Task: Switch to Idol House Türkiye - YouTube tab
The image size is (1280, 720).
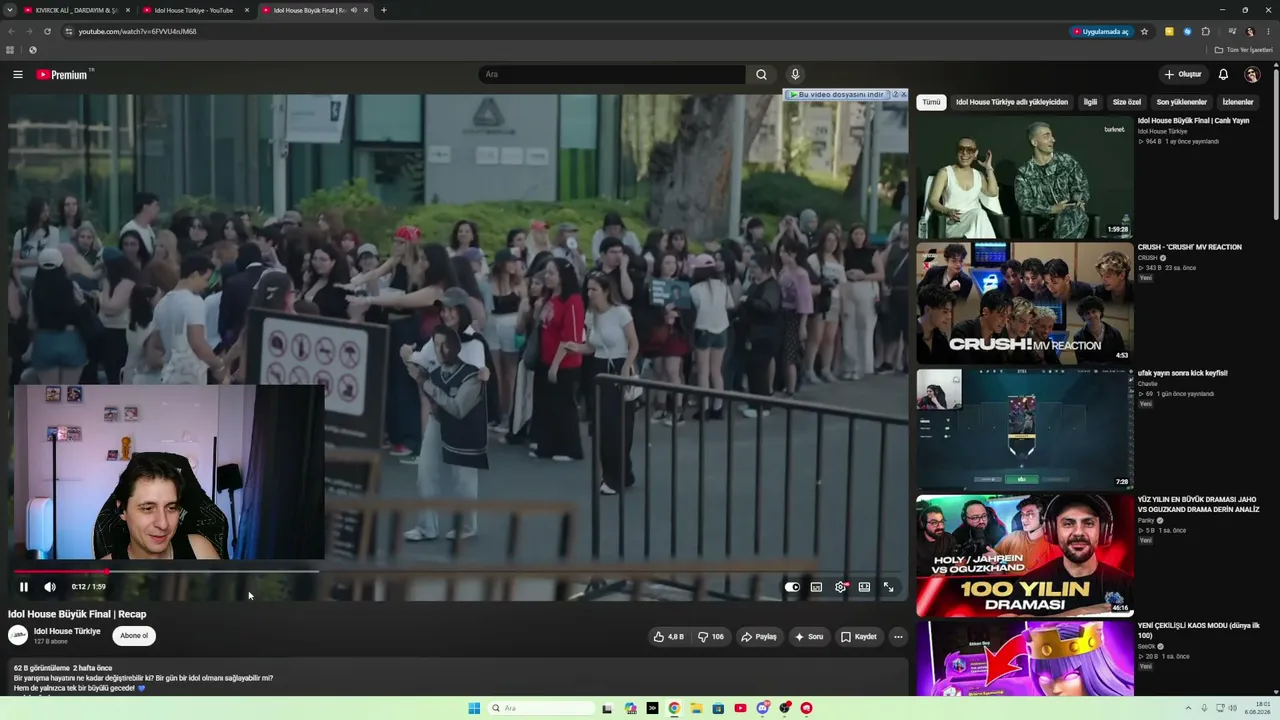Action: [194, 10]
